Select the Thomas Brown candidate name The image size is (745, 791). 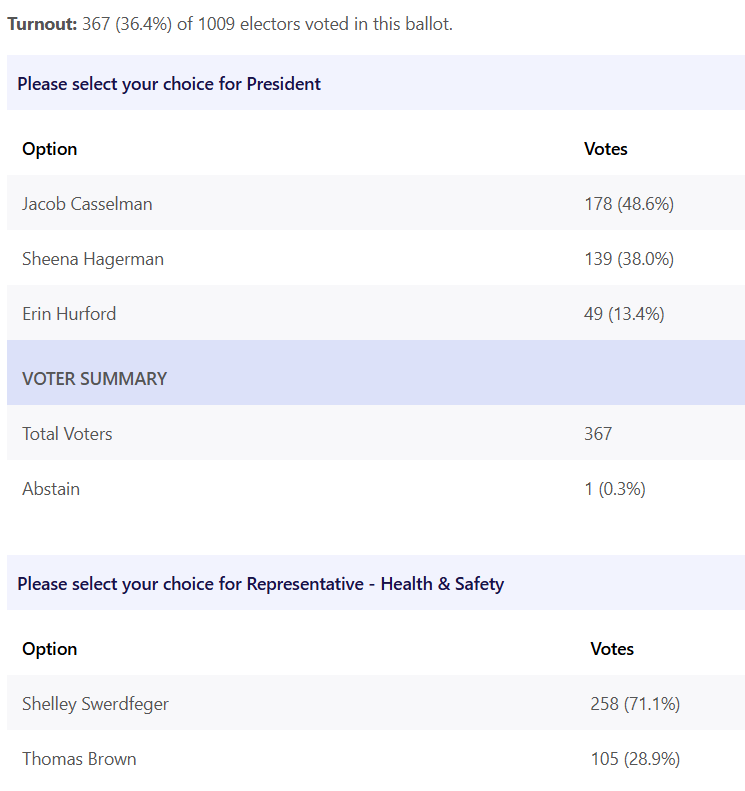click(x=79, y=759)
